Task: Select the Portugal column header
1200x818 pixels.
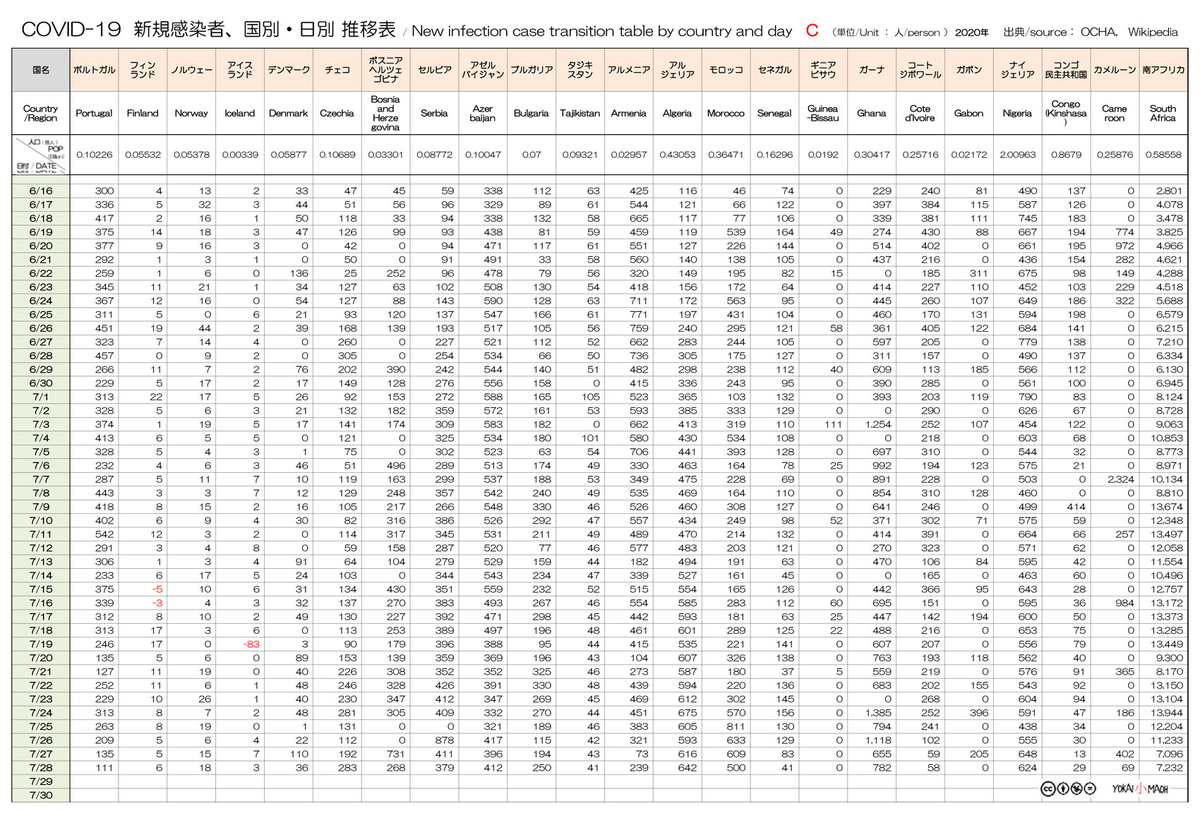Action: click(94, 113)
